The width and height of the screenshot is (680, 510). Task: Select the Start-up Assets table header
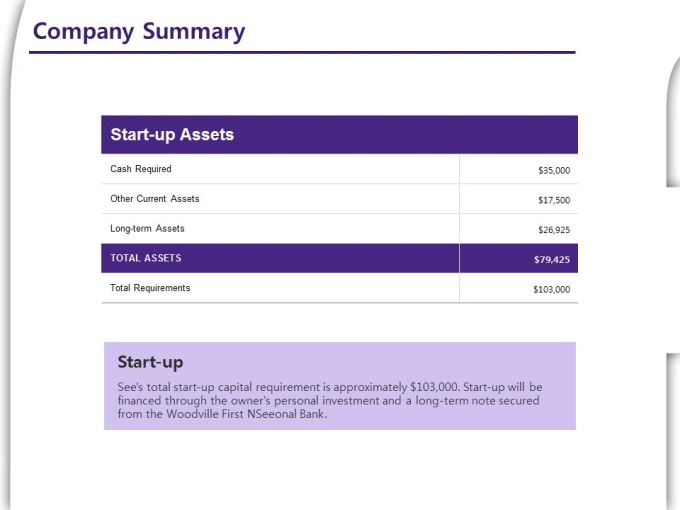click(172, 135)
